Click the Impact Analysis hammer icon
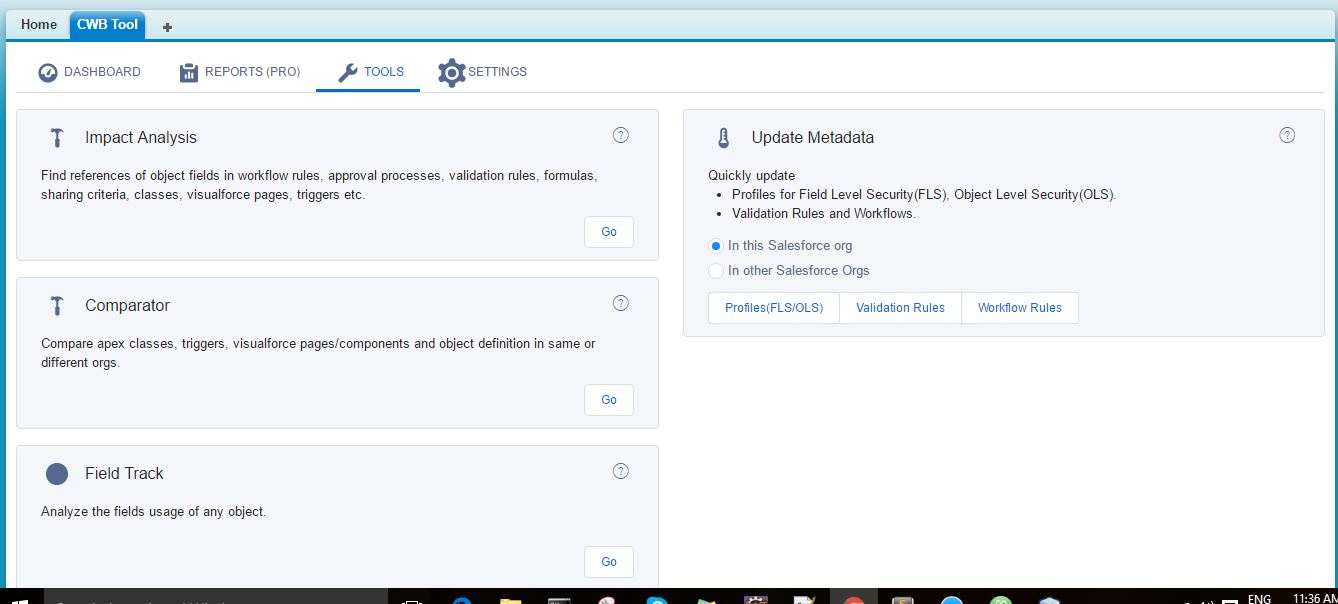Screen dimensions: 1338x604 (57, 138)
